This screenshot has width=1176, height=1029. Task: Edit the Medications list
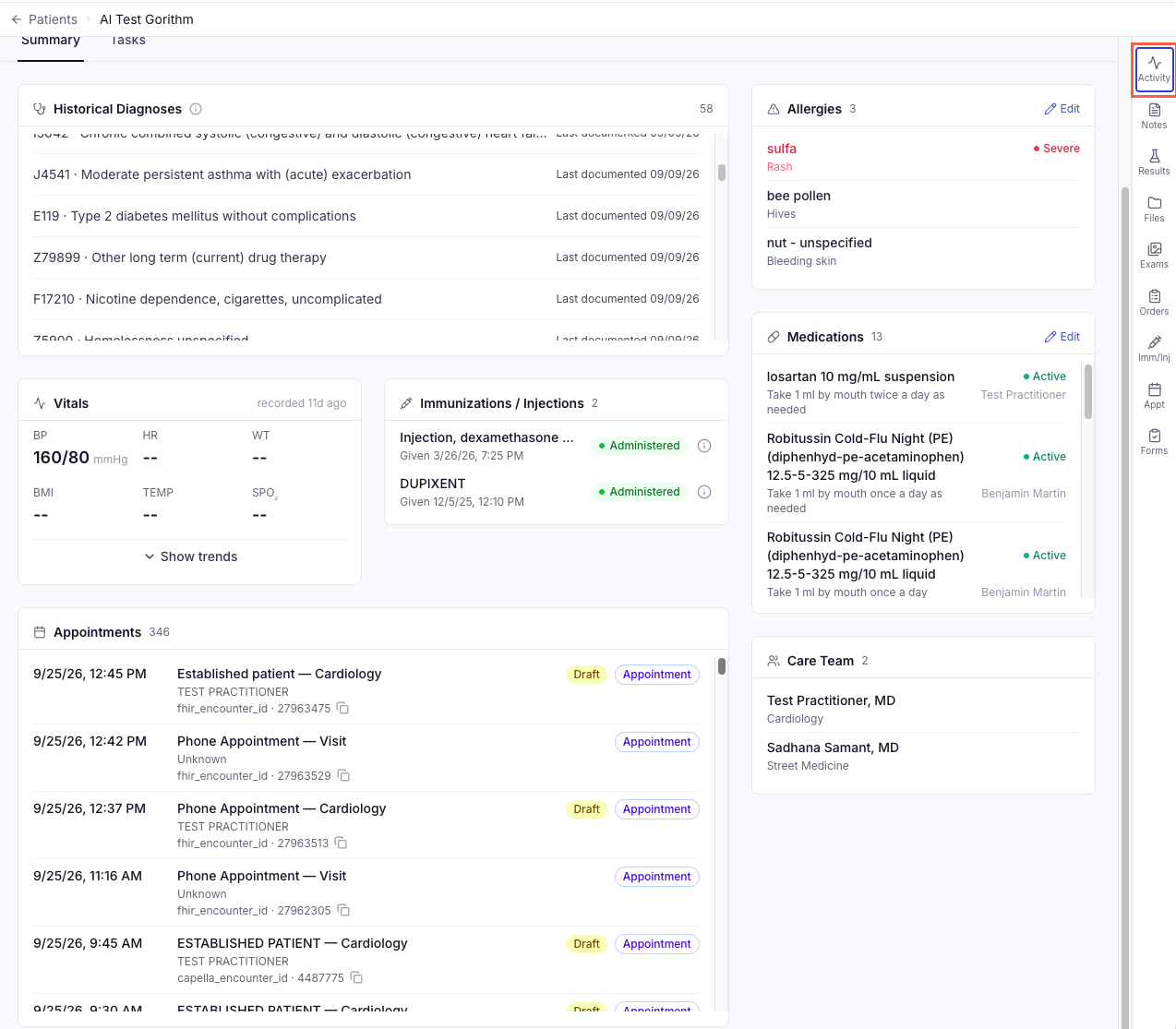(x=1062, y=337)
